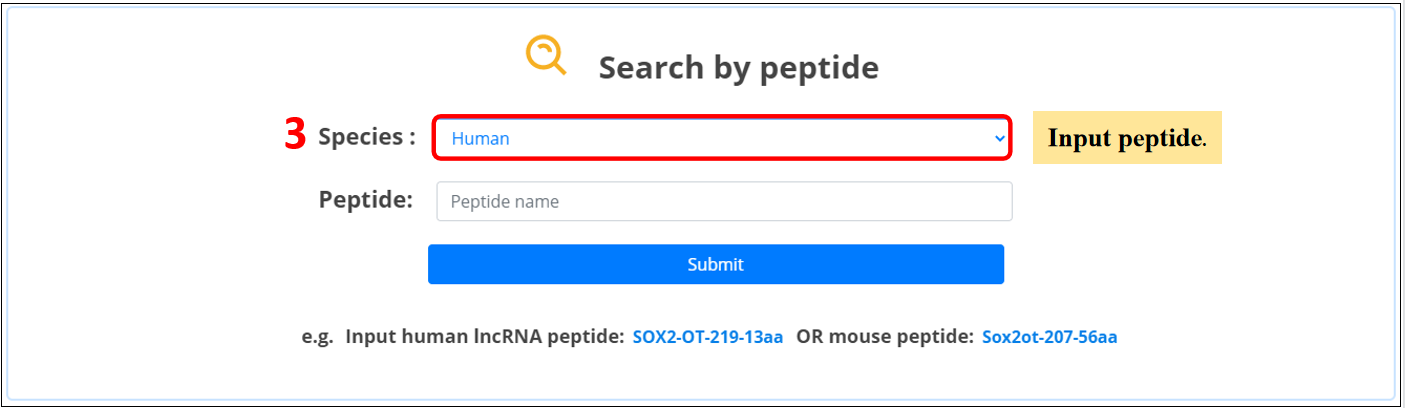Screen dimensions: 1405x408
Task: Focus the Peptide name input field
Action: (x=724, y=201)
